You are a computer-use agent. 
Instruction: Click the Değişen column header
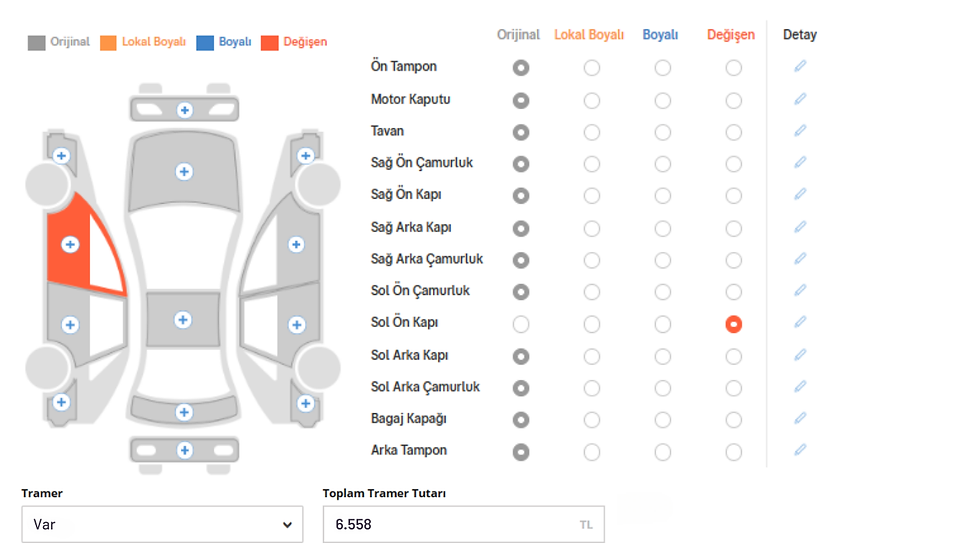[731, 35]
